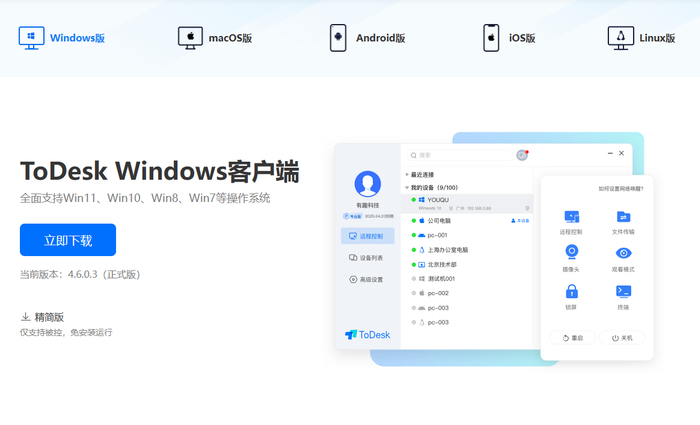Go to the Linux版 tab
700x425 pixels.
641,38
